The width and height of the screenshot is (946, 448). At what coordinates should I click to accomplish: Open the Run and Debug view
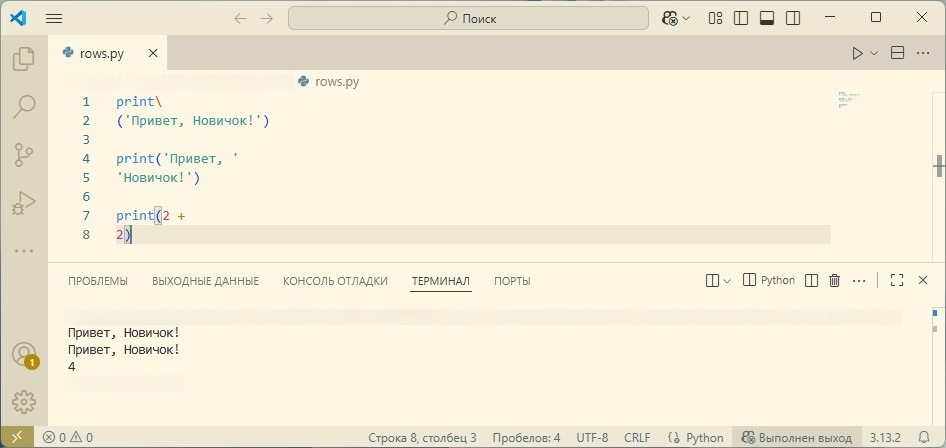pyautogui.click(x=24, y=203)
